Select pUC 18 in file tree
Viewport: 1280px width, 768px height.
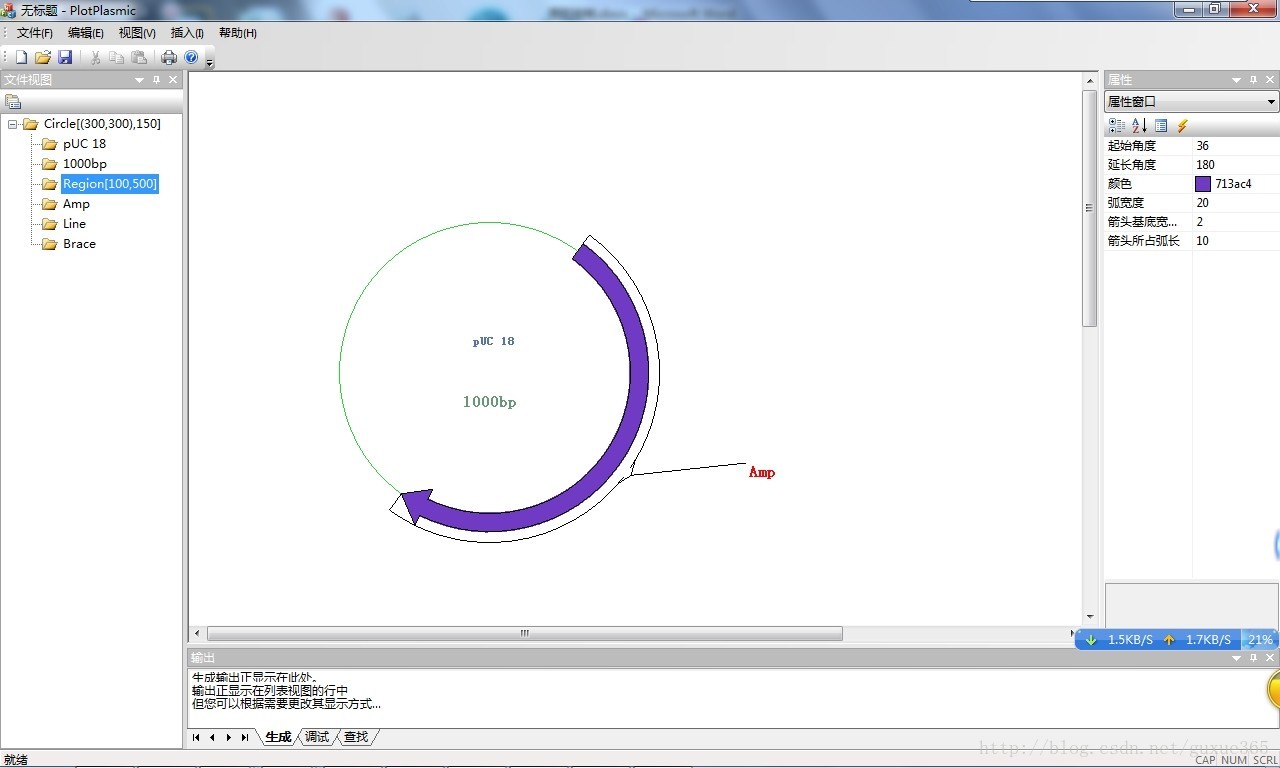pos(84,143)
